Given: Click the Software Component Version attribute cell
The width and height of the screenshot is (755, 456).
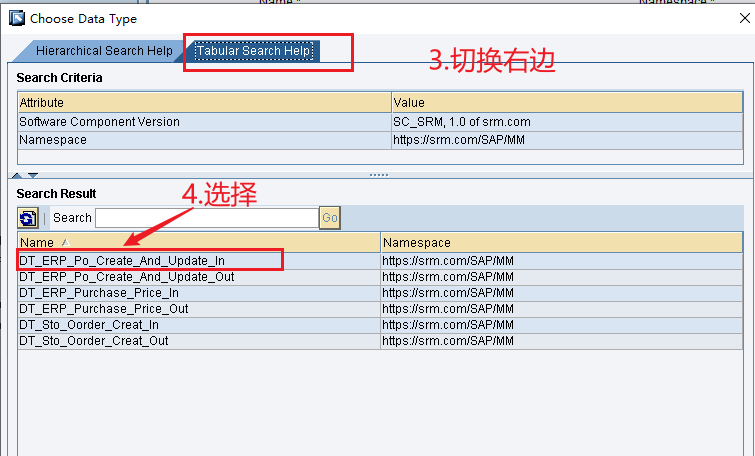Looking at the screenshot, I should 205,122.
